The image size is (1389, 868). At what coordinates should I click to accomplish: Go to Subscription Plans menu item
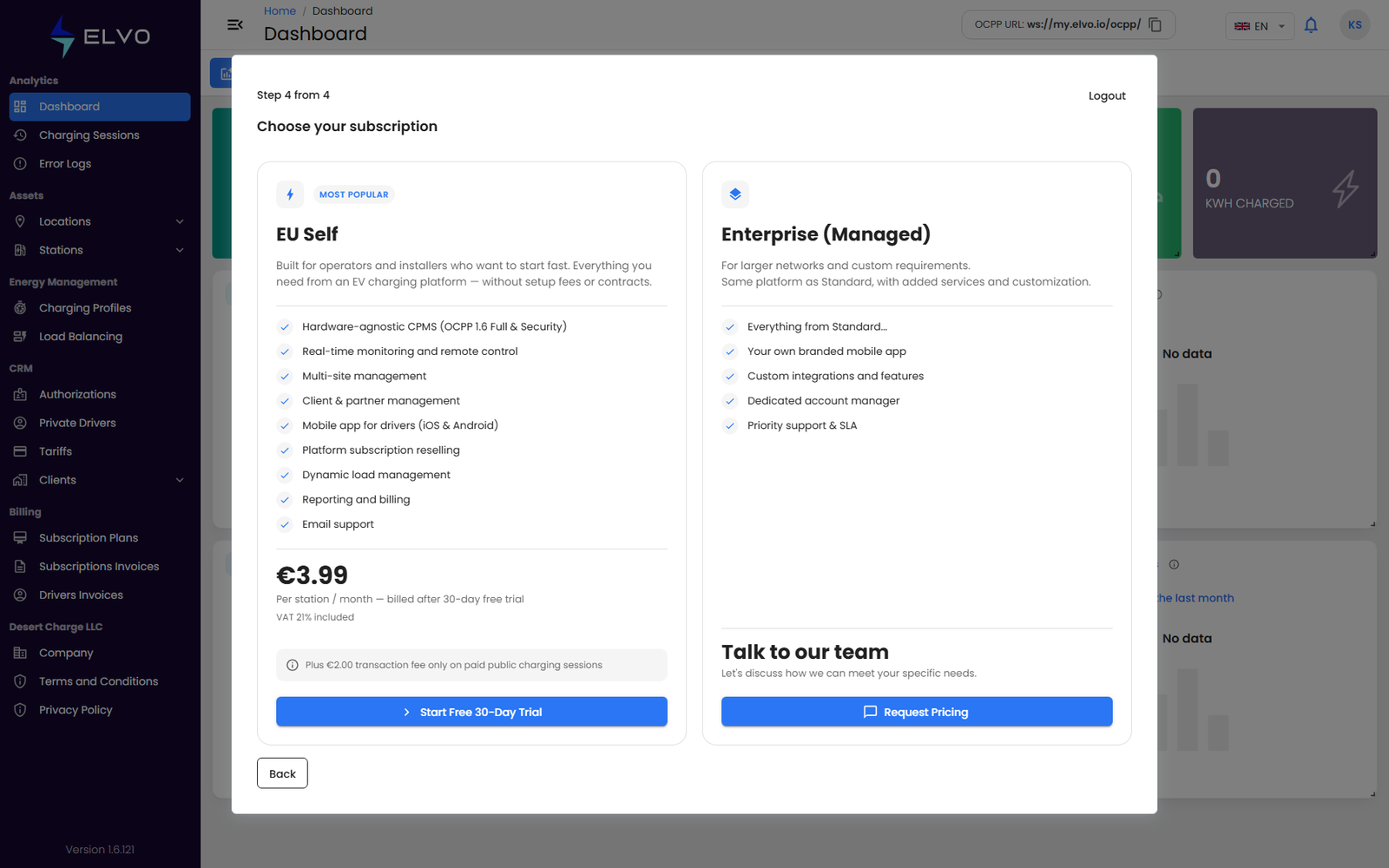100,538
